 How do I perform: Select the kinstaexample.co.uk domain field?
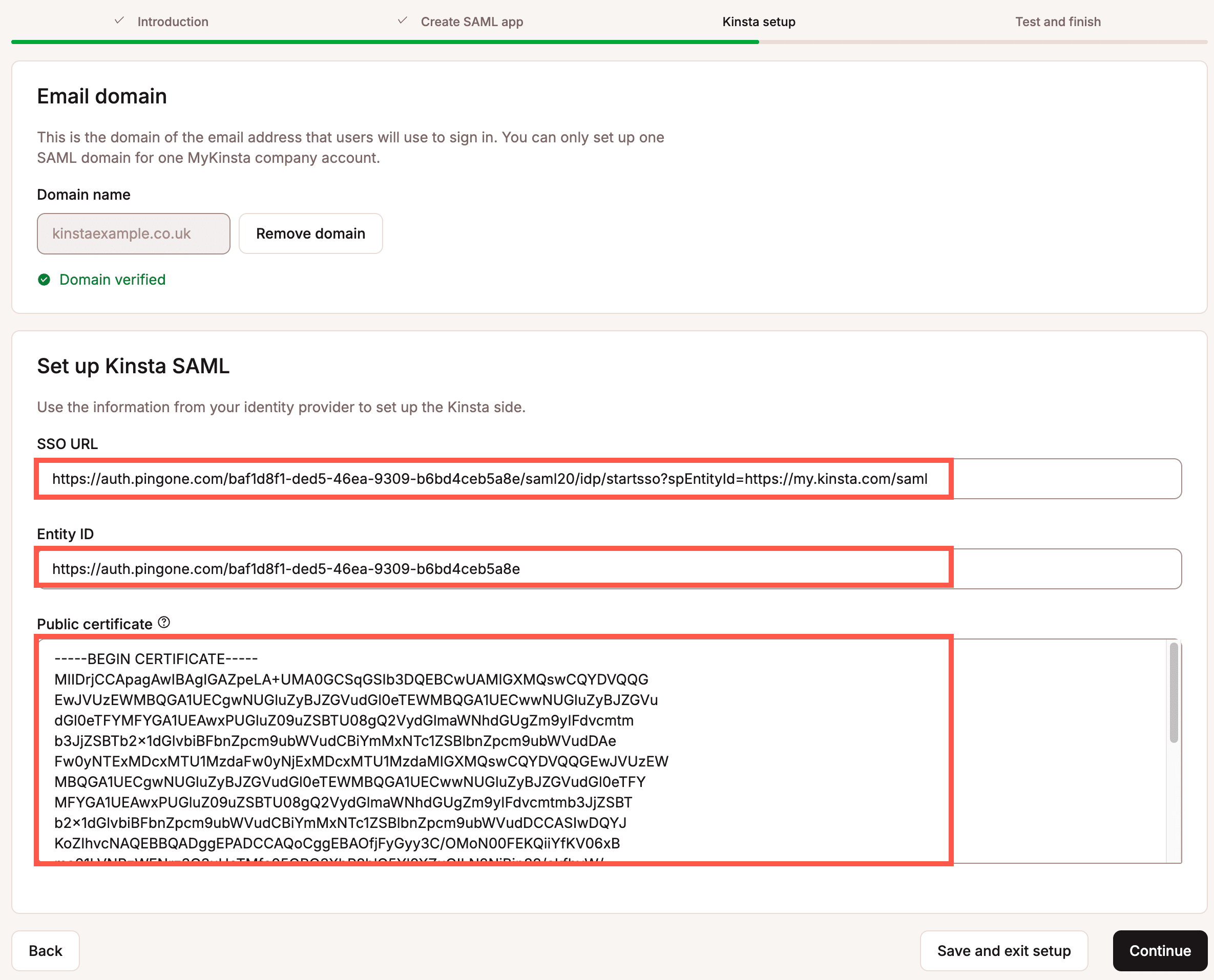pos(133,233)
